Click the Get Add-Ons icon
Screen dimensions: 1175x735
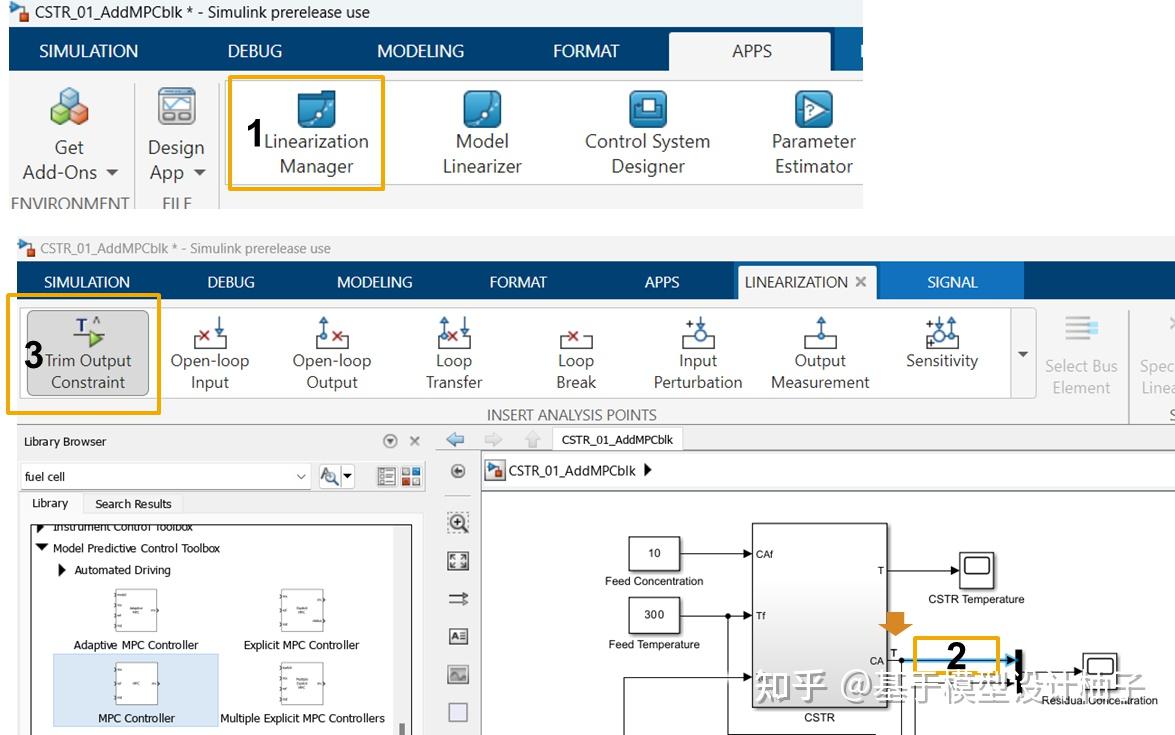(68, 105)
